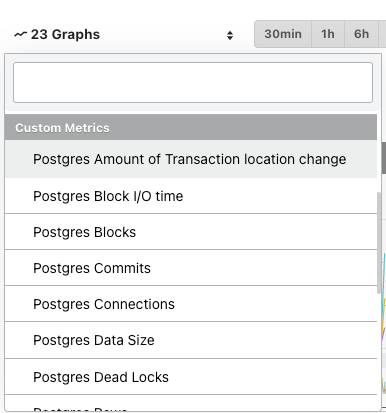Select the 1h time range

[x=328, y=34]
